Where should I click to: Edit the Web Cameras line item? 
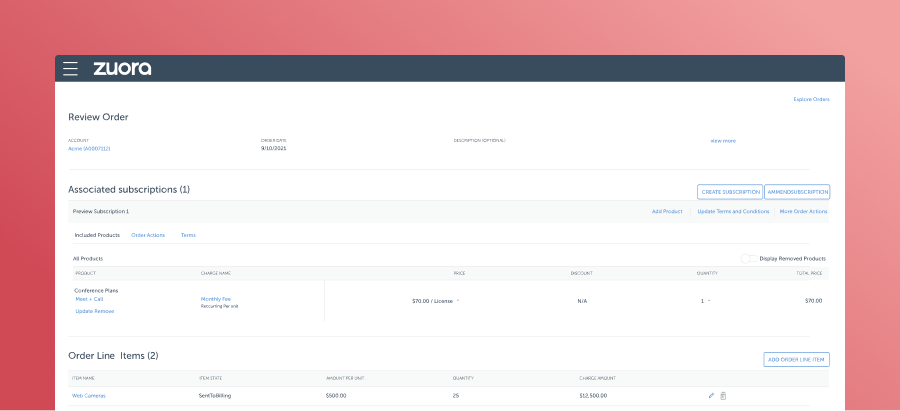coord(711,396)
